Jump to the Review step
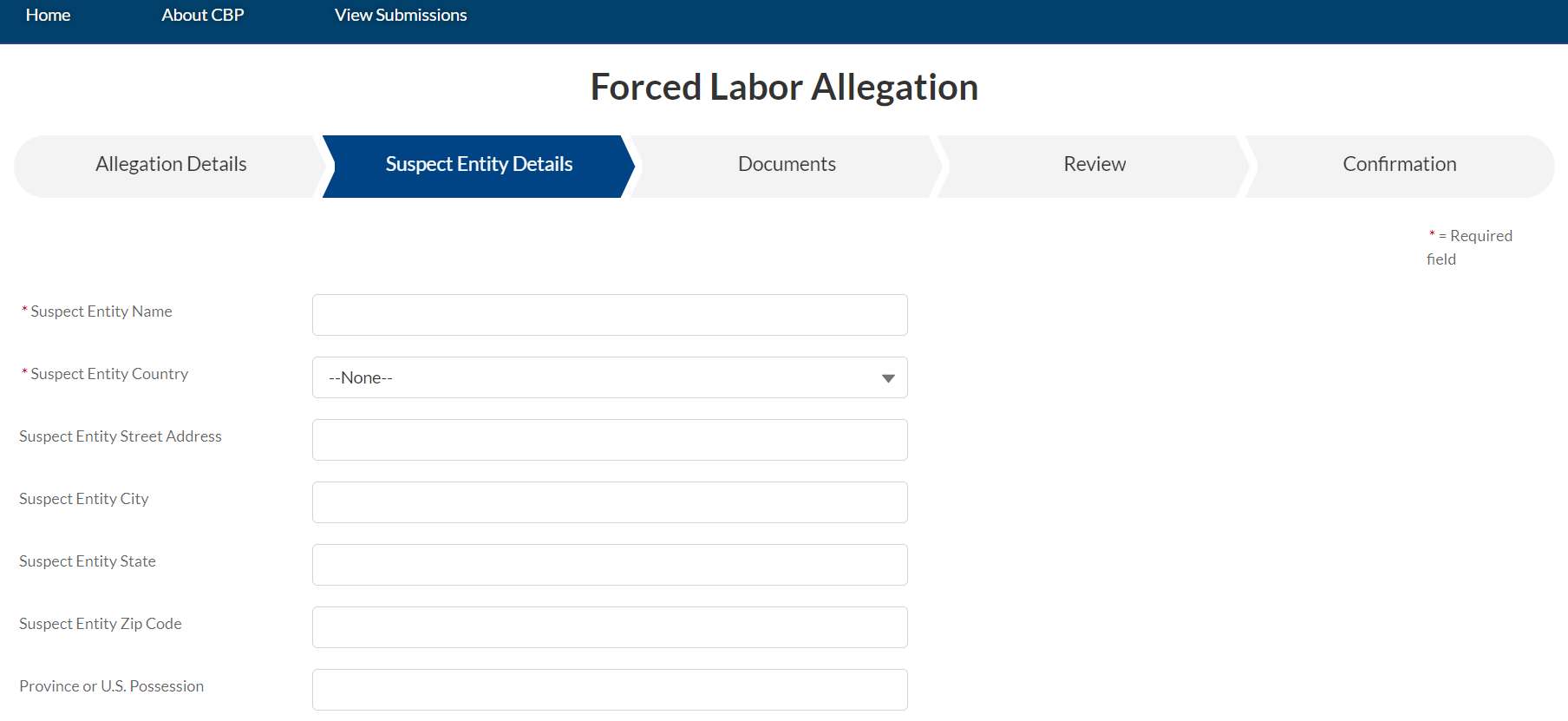Viewport: 1568px width, 721px height. pyautogui.click(x=1094, y=165)
